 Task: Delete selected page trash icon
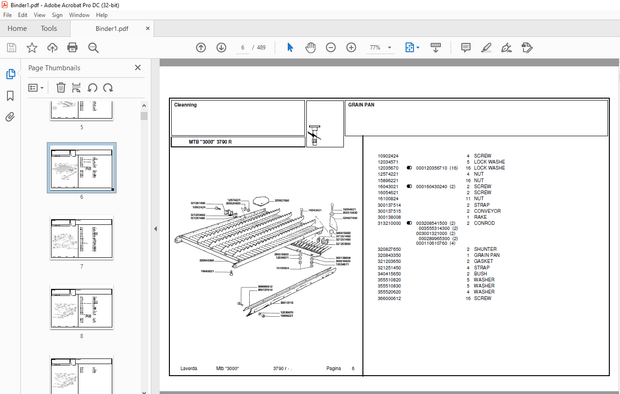(x=60, y=87)
